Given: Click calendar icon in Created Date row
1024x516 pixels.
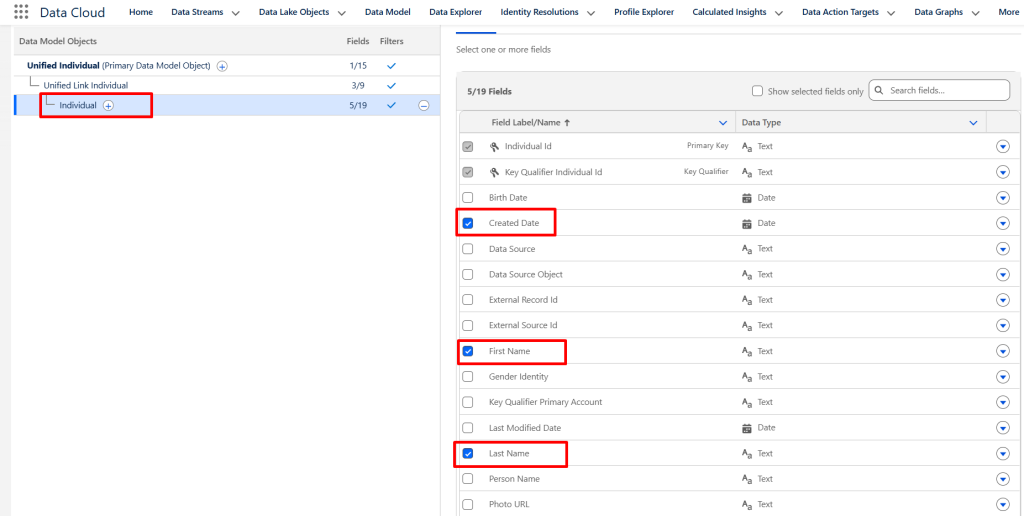Looking at the screenshot, I should pyautogui.click(x=747, y=223).
